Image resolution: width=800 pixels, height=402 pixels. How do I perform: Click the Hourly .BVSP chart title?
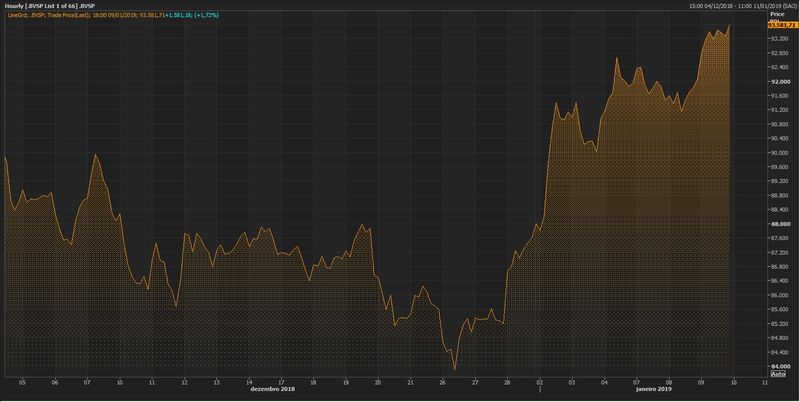(50, 6)
